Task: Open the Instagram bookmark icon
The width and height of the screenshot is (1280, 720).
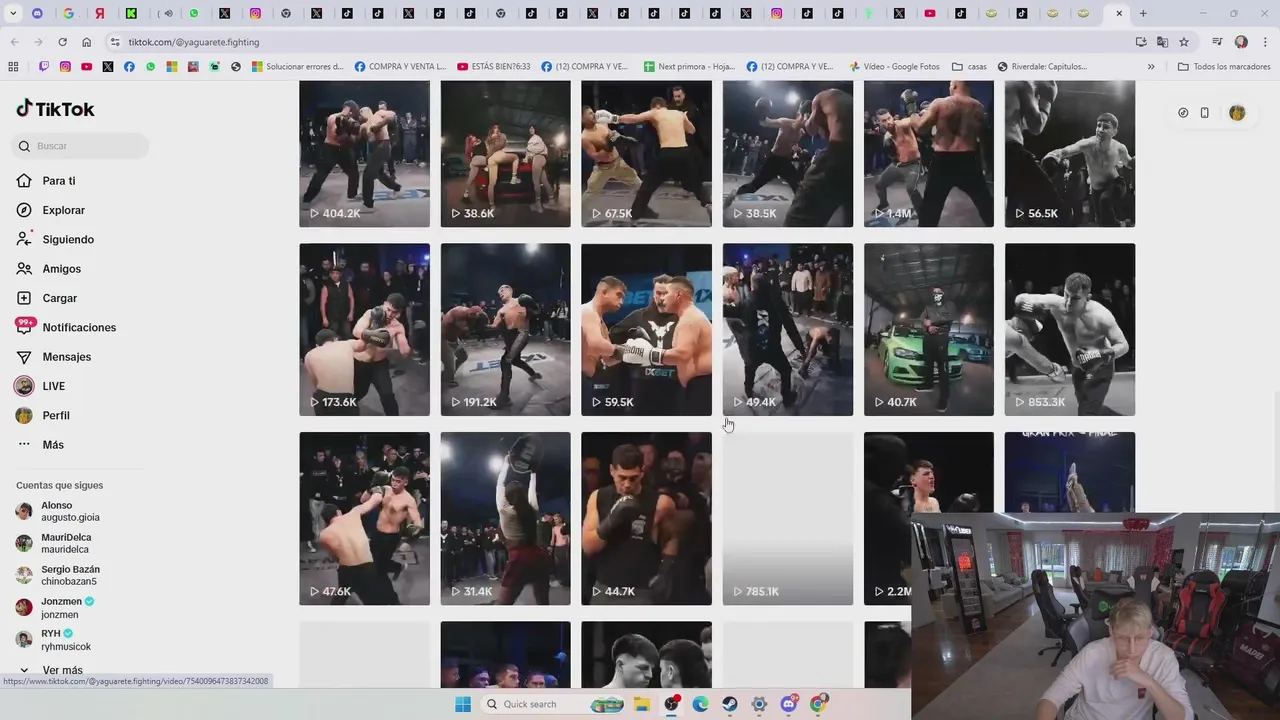Action: [65, 67]
